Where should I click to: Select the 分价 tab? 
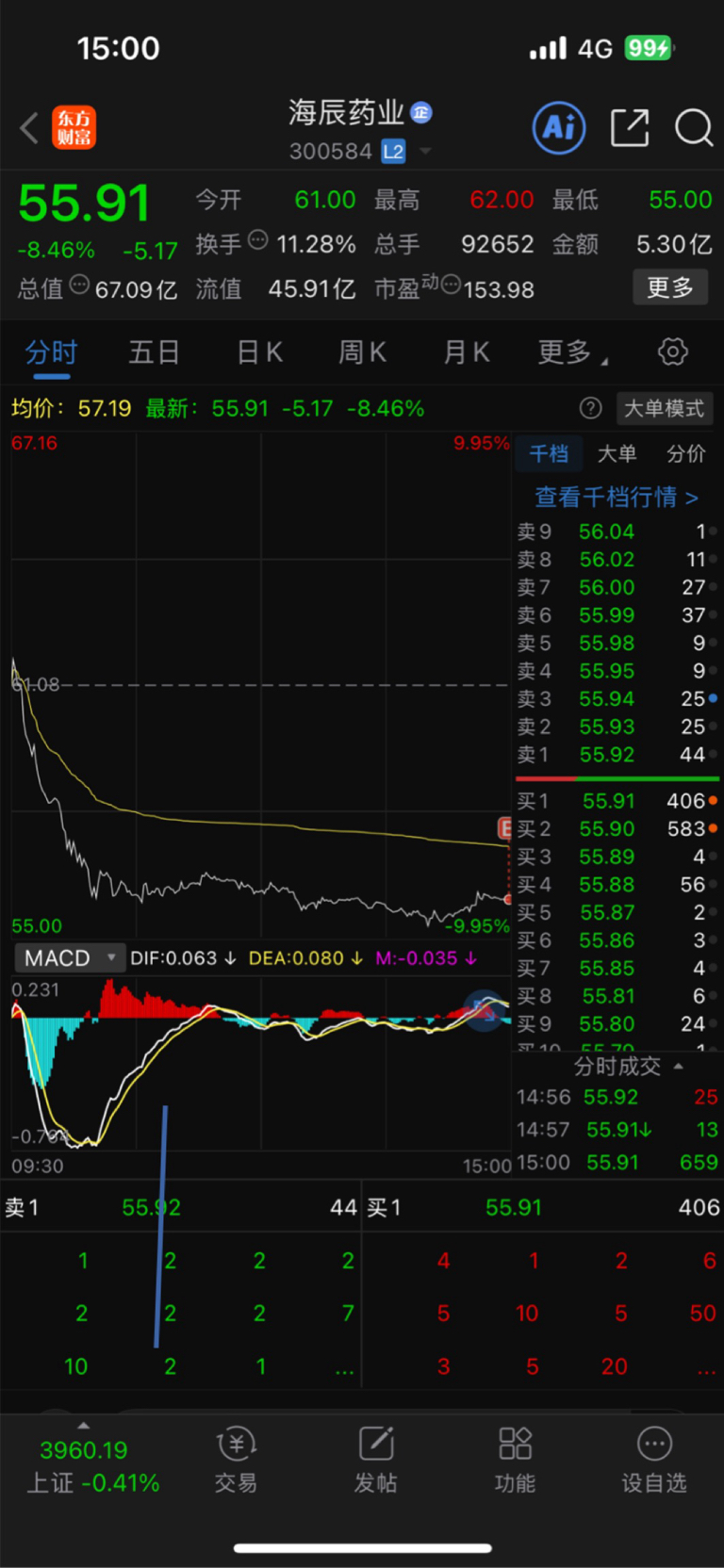pos(686,454)
